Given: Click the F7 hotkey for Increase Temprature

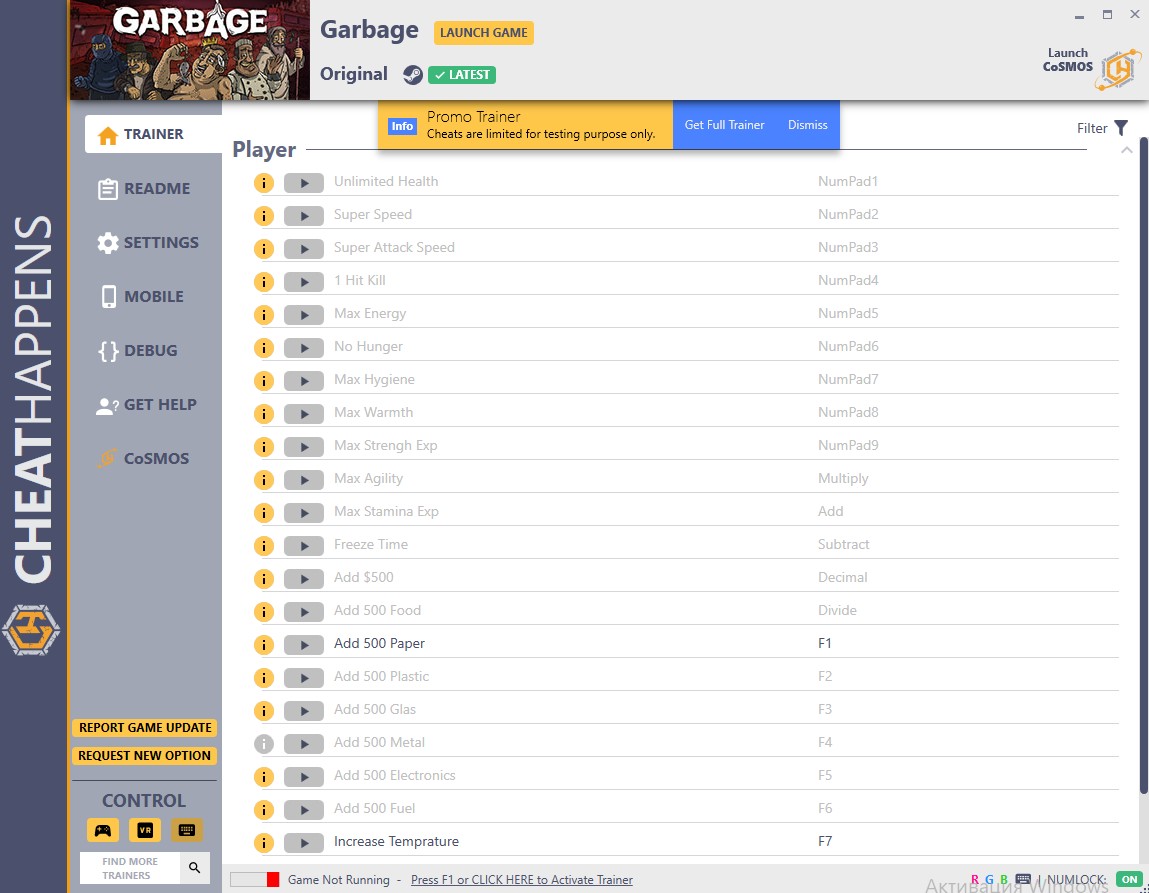Looking at the screenshot, I should tap(825, 841).
